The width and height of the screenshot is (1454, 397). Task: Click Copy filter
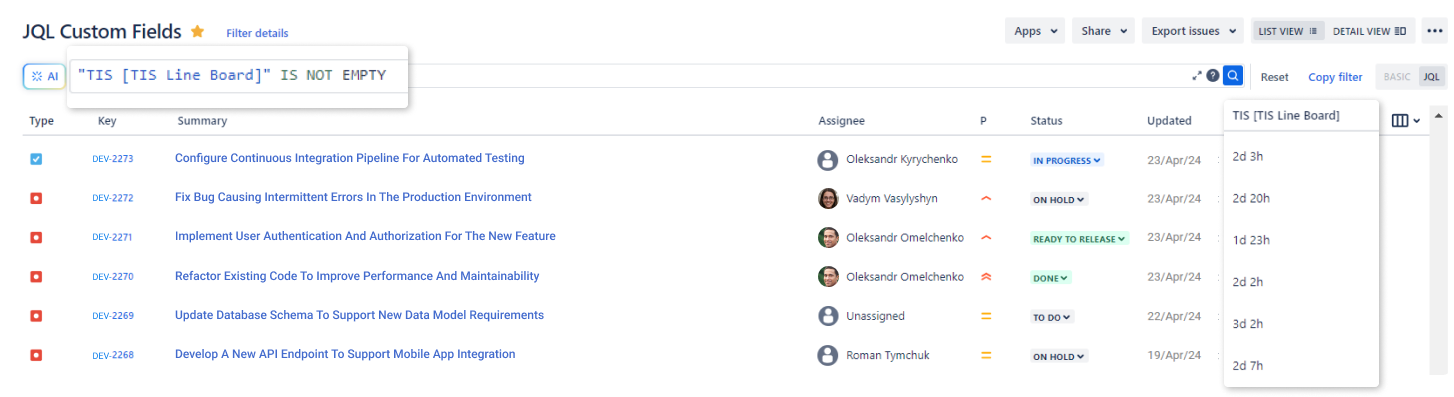tap(1335, 77)
